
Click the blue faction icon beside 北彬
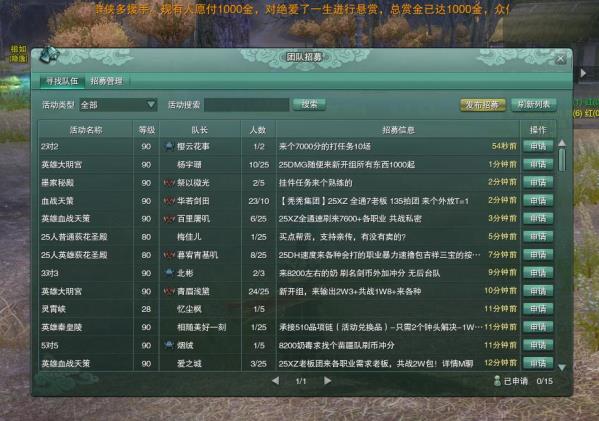[168, 273]
